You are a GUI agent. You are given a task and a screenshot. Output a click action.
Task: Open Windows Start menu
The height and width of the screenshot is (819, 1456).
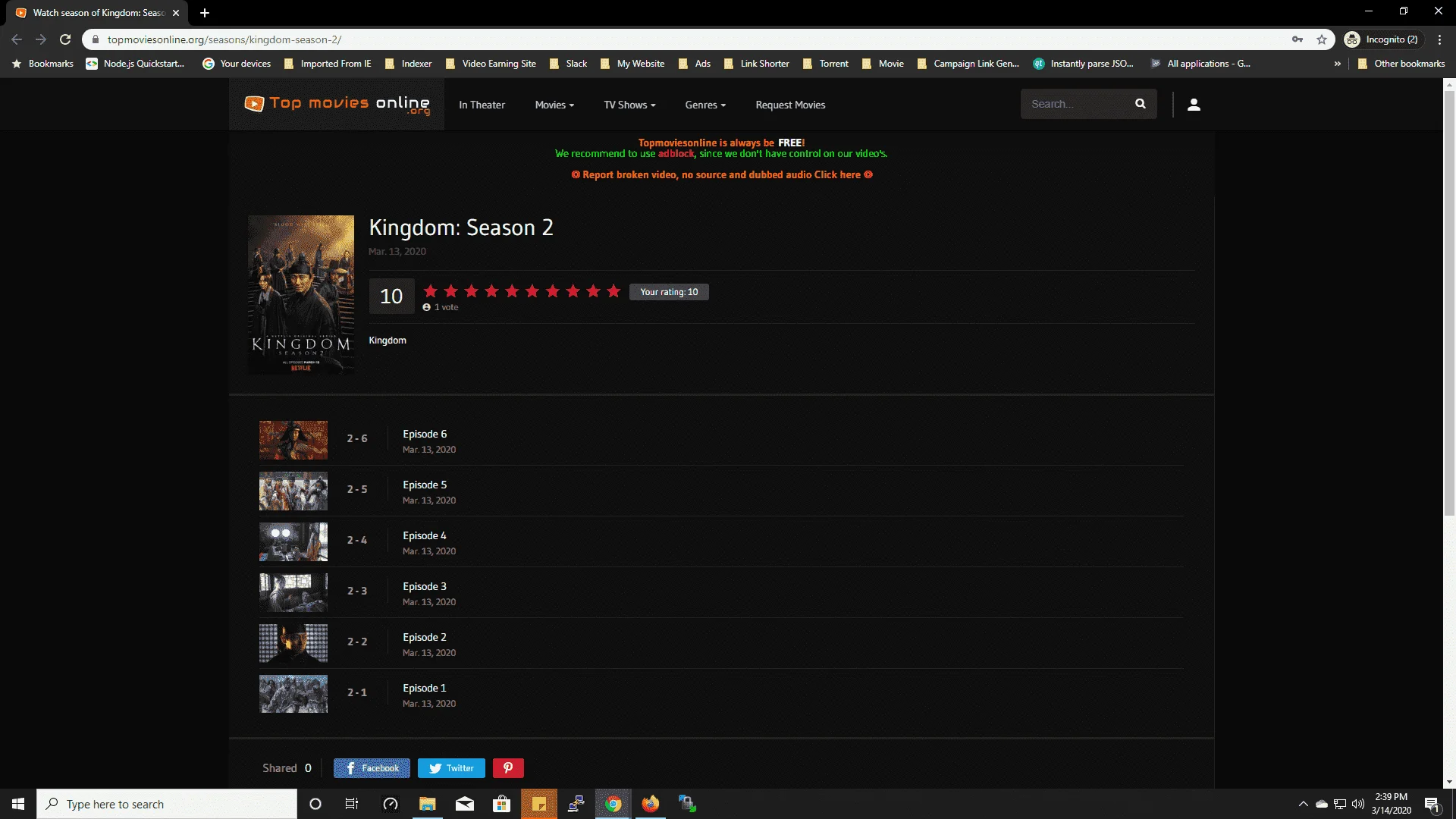(18, 804)
